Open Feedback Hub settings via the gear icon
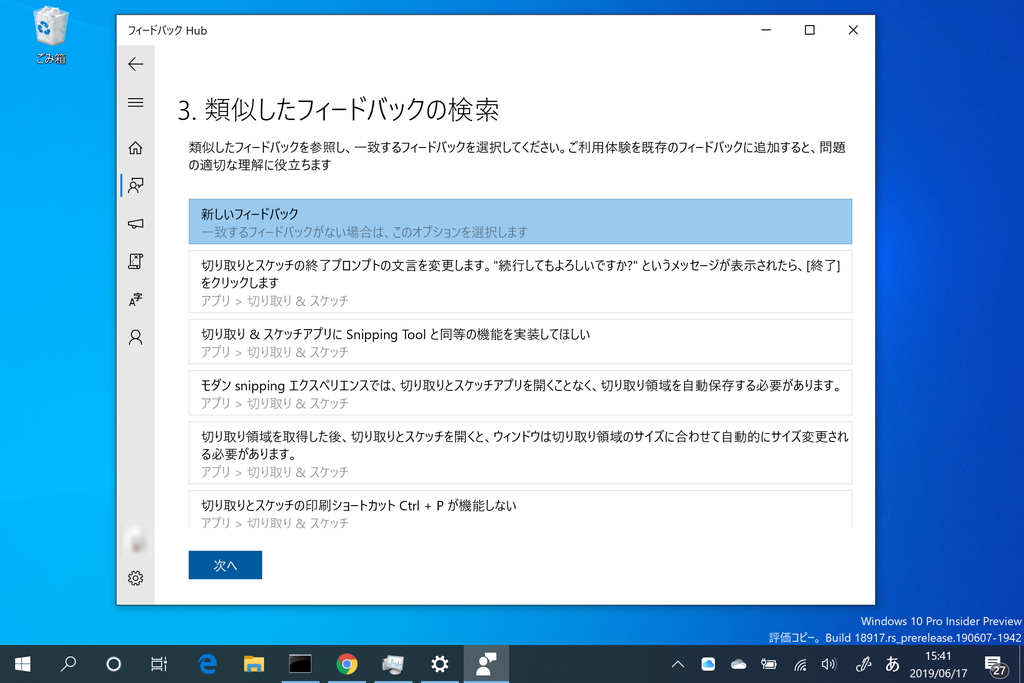The image size is (1024, 683). click(135, 578)
